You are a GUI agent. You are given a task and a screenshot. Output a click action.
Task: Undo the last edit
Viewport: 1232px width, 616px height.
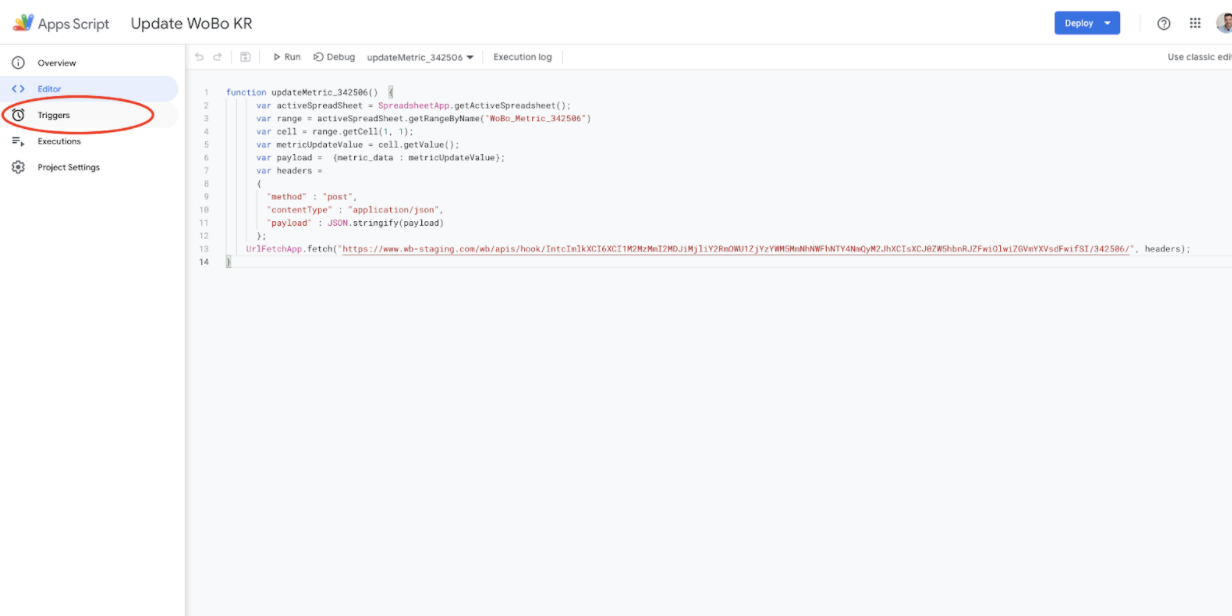point(199,57)
